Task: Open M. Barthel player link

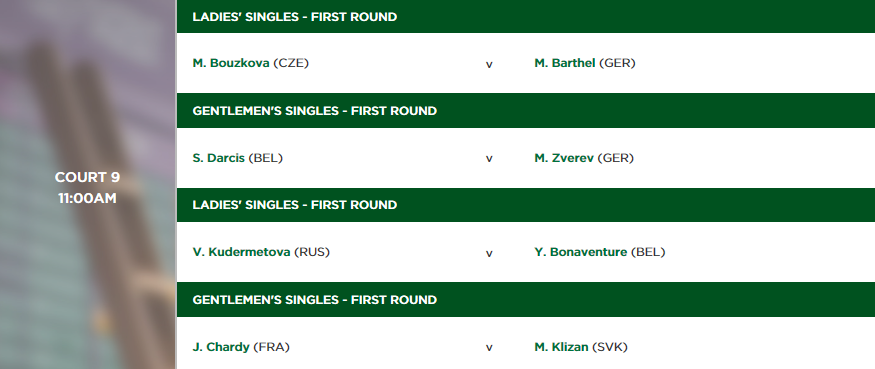Action: pos(565,63)
